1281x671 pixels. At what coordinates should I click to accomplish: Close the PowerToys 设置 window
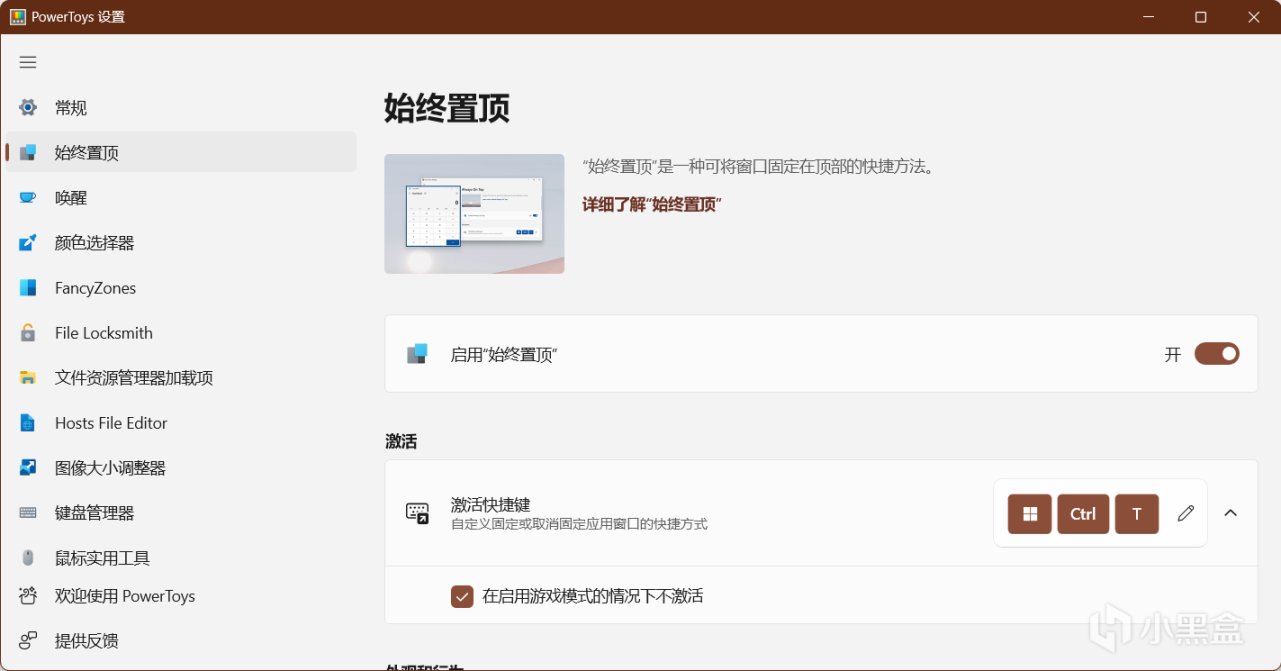(x=1254, y=17)
